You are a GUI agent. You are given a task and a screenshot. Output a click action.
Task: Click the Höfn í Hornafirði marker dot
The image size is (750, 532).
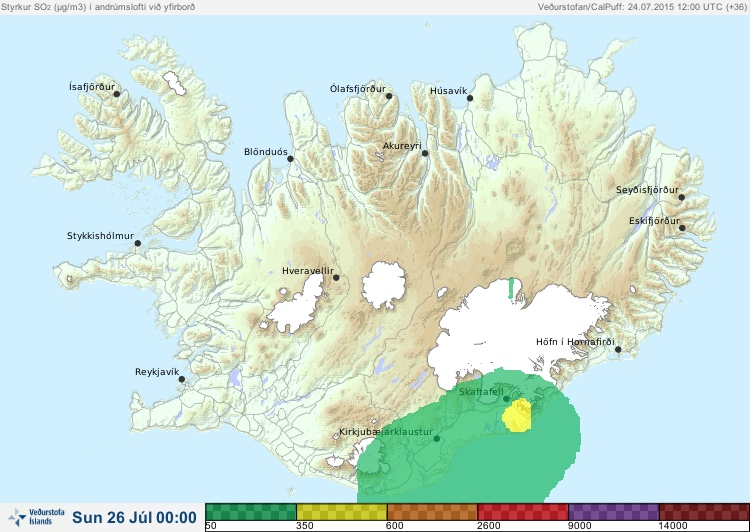(x=618, y=350)
